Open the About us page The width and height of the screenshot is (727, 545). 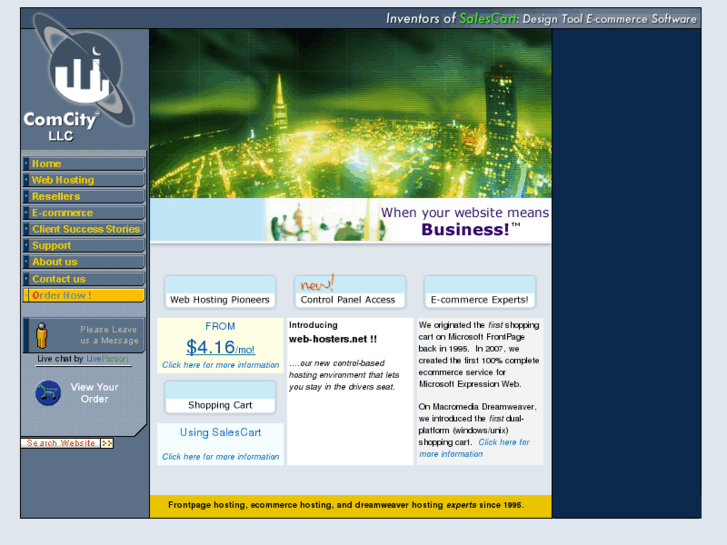(83, 262)
